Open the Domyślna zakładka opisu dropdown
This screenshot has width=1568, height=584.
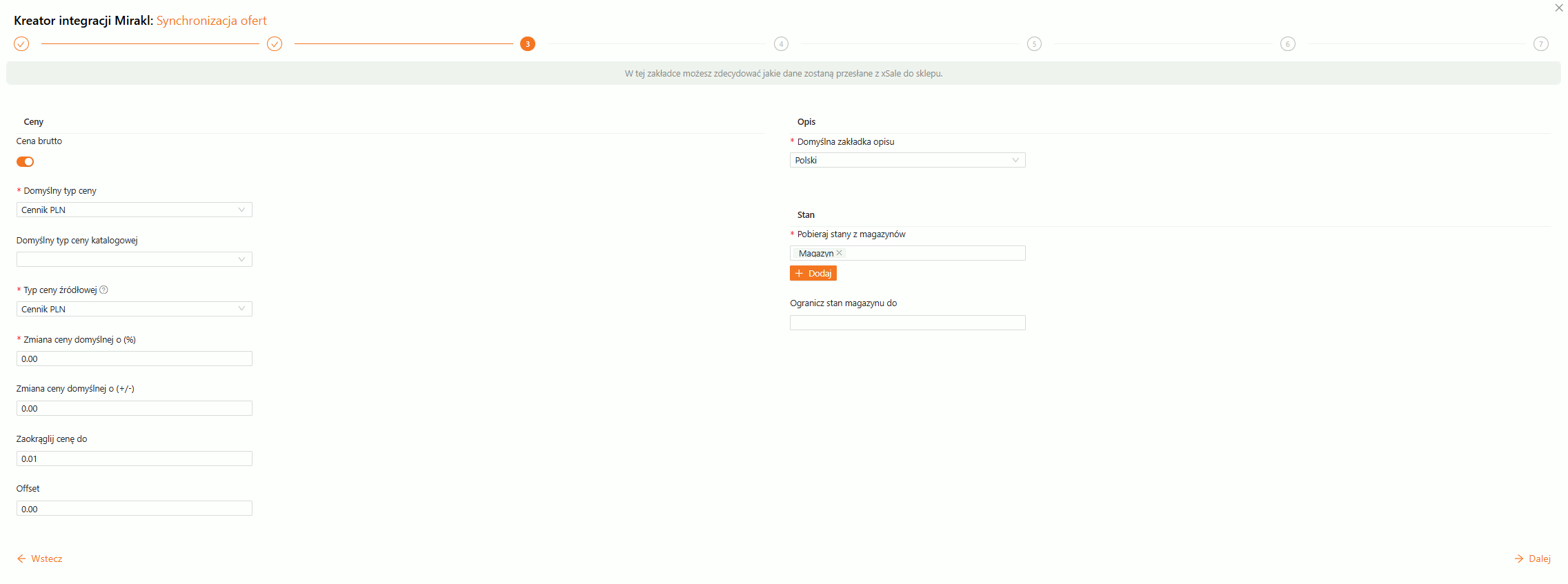click(907, 160)
